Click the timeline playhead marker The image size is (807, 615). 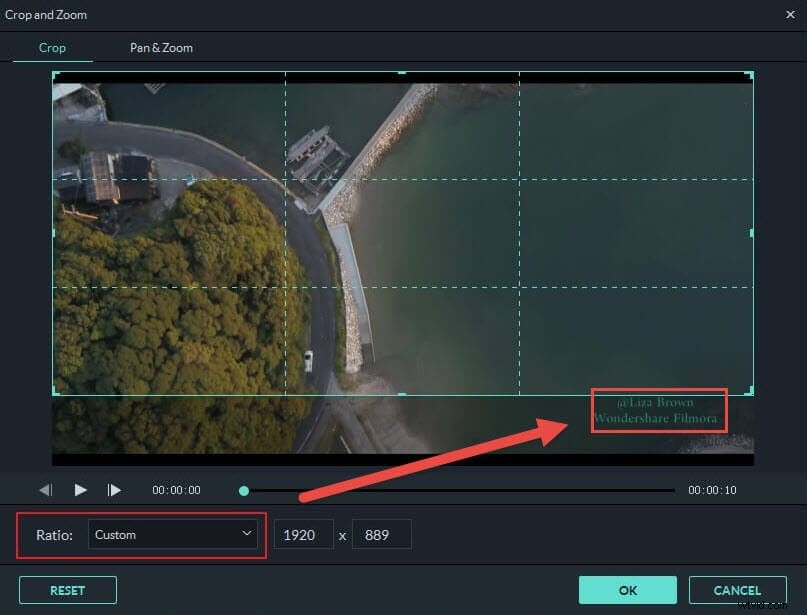[243, 490]
